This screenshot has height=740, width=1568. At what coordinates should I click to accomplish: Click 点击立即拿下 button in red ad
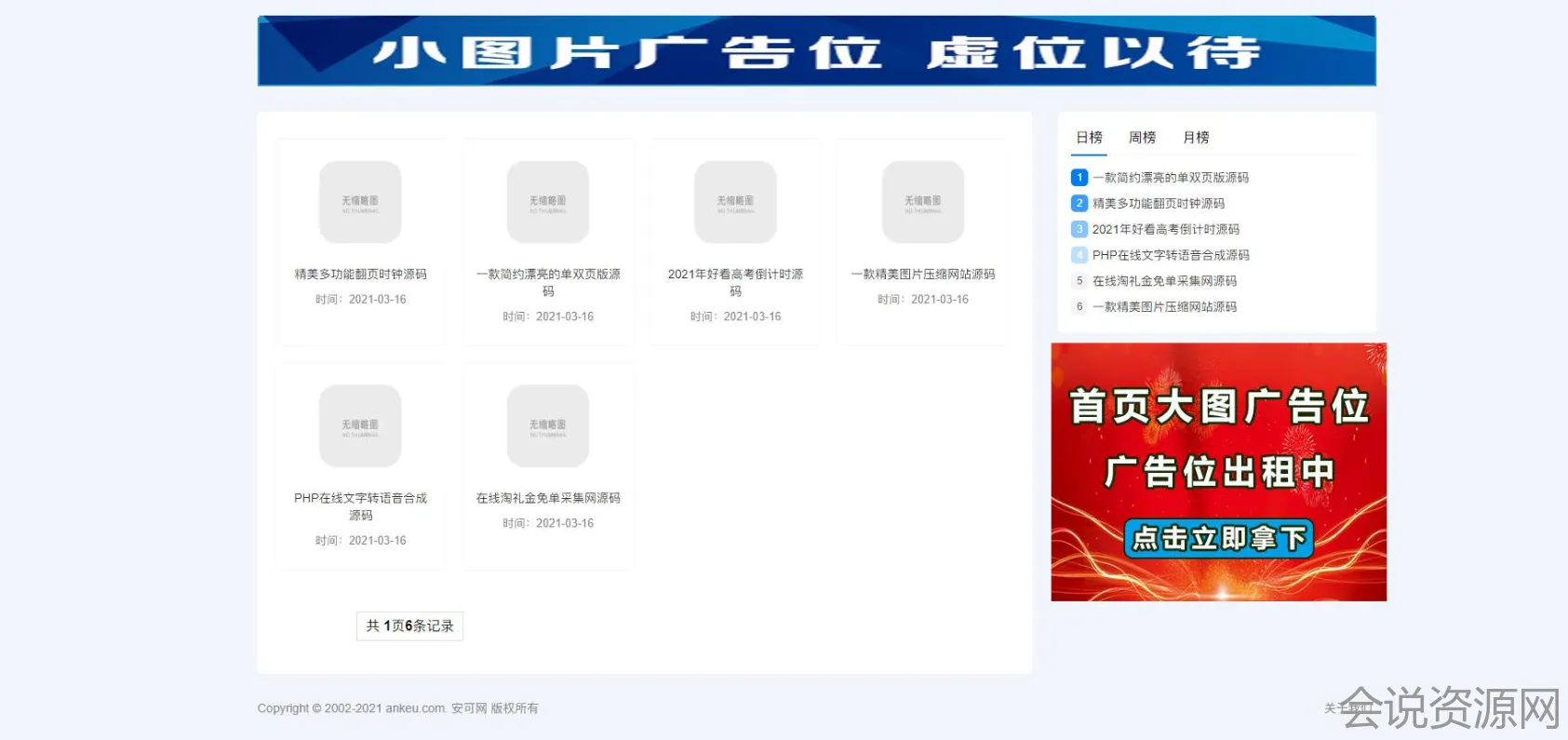tap(1218, 539)
